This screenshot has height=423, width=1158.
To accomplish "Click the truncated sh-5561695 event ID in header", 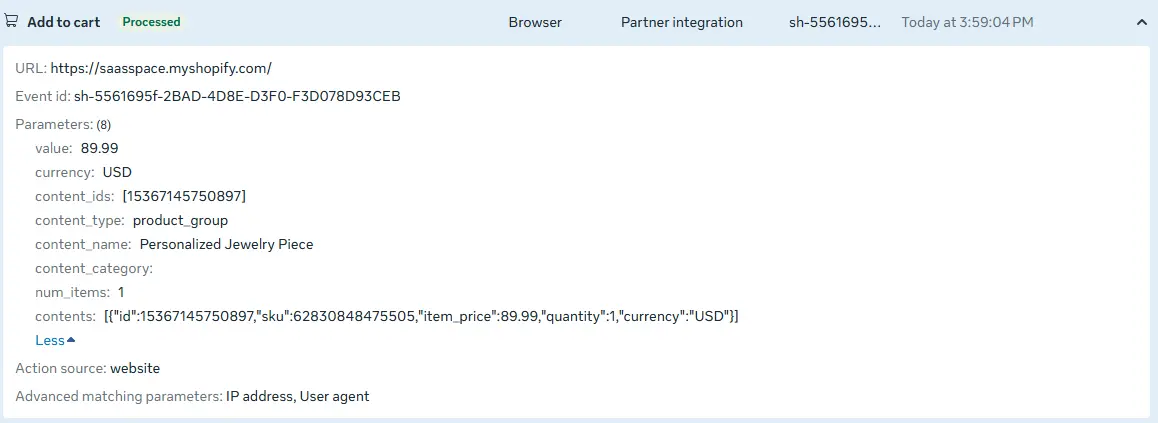I will coord(834,22).
